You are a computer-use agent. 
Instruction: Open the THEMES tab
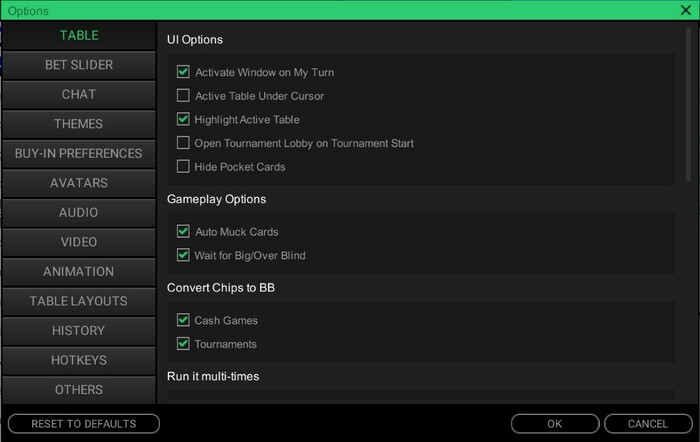(79, 124)
